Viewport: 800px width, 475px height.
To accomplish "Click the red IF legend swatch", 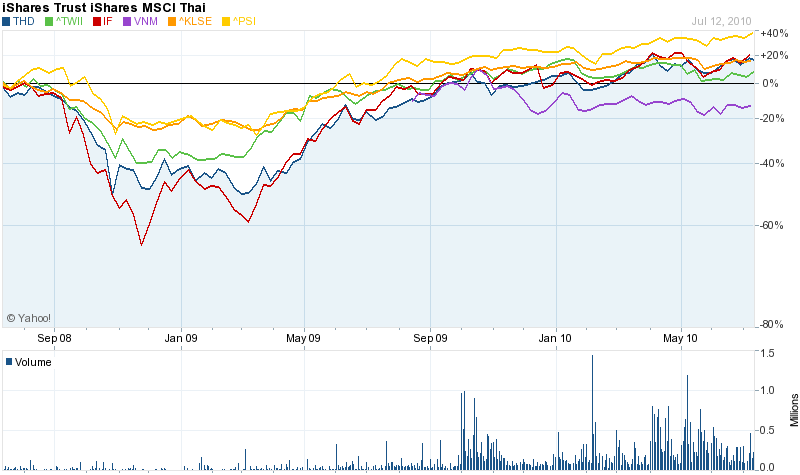I will pos(97,21).
